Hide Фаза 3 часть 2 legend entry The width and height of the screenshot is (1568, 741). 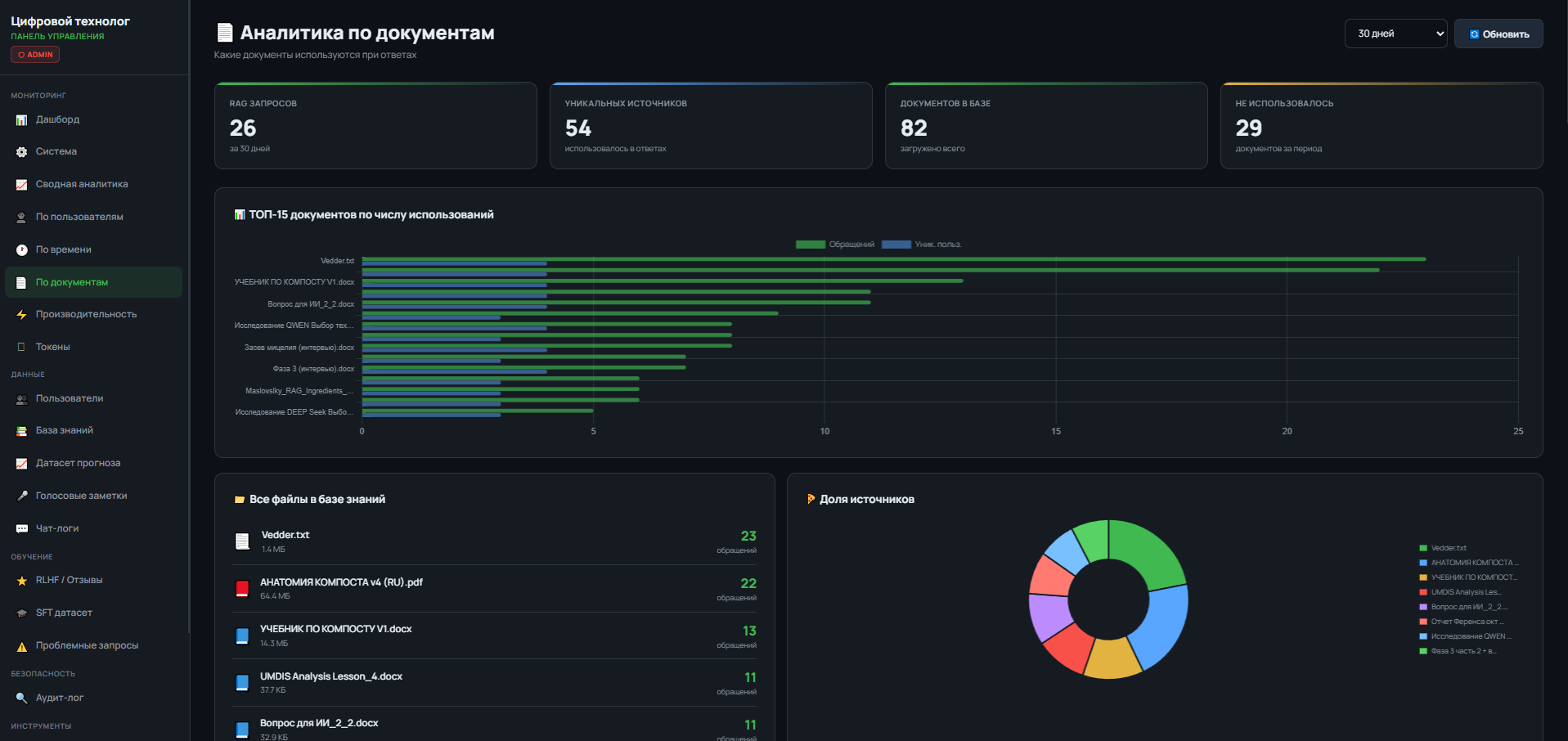[x=1458, y=651]
